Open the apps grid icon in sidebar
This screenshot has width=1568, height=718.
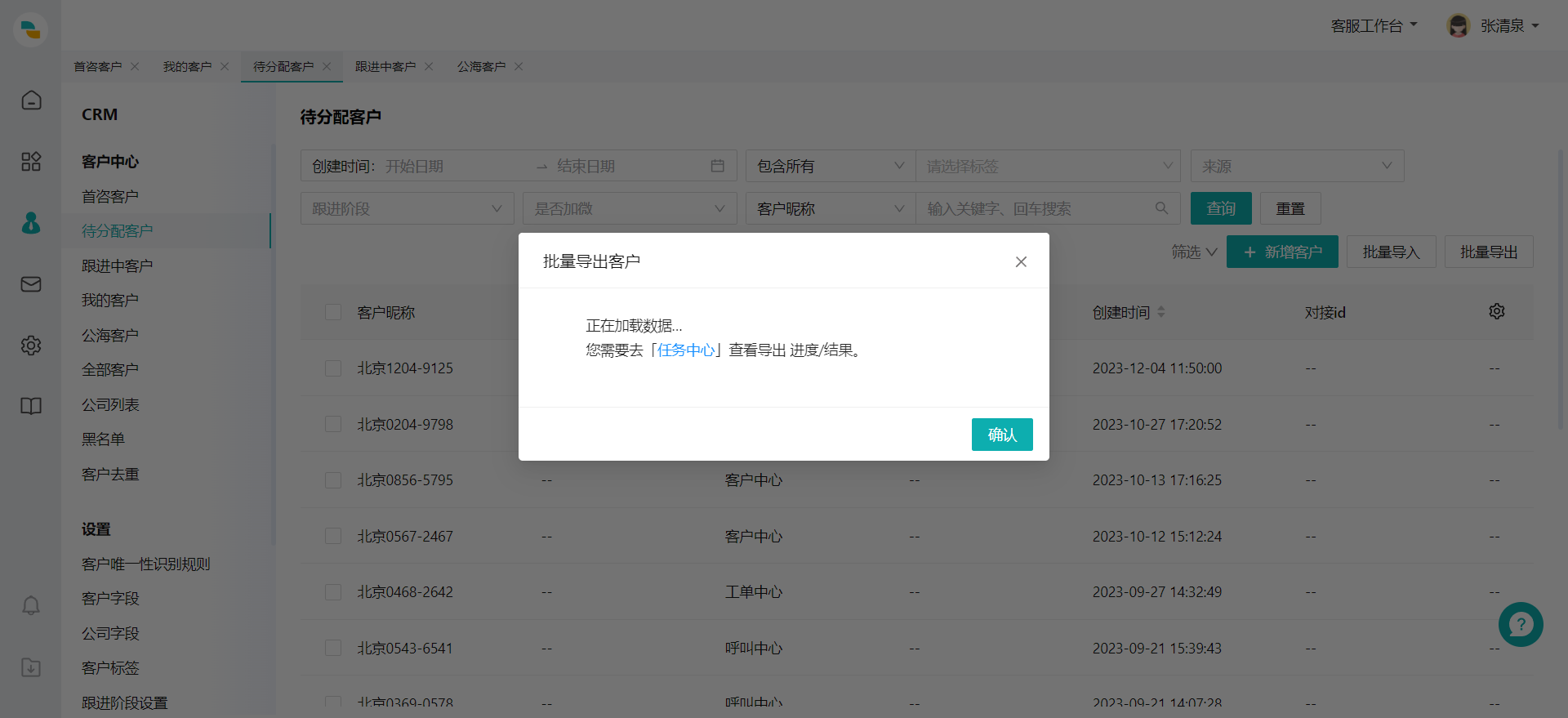pos(31,161)
